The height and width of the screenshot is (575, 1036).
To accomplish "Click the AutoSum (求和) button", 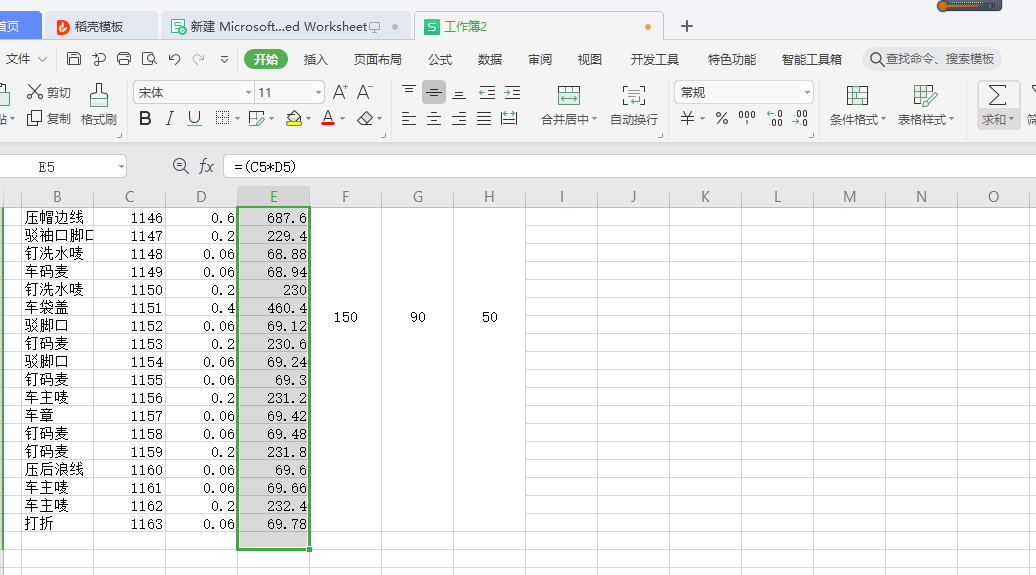I will tap(997, 105).
